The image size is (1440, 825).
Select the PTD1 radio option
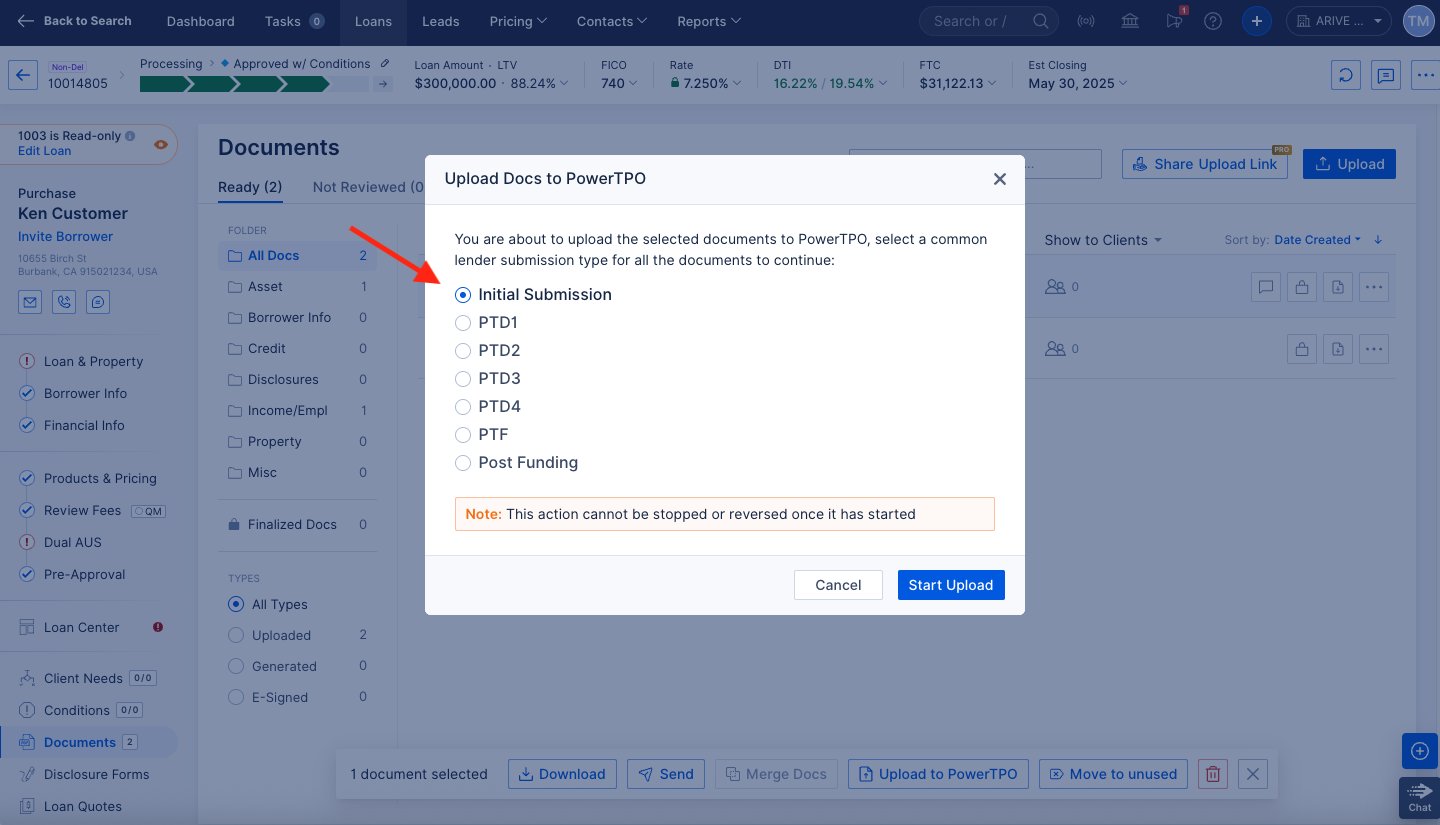click(x=463, y=323)
